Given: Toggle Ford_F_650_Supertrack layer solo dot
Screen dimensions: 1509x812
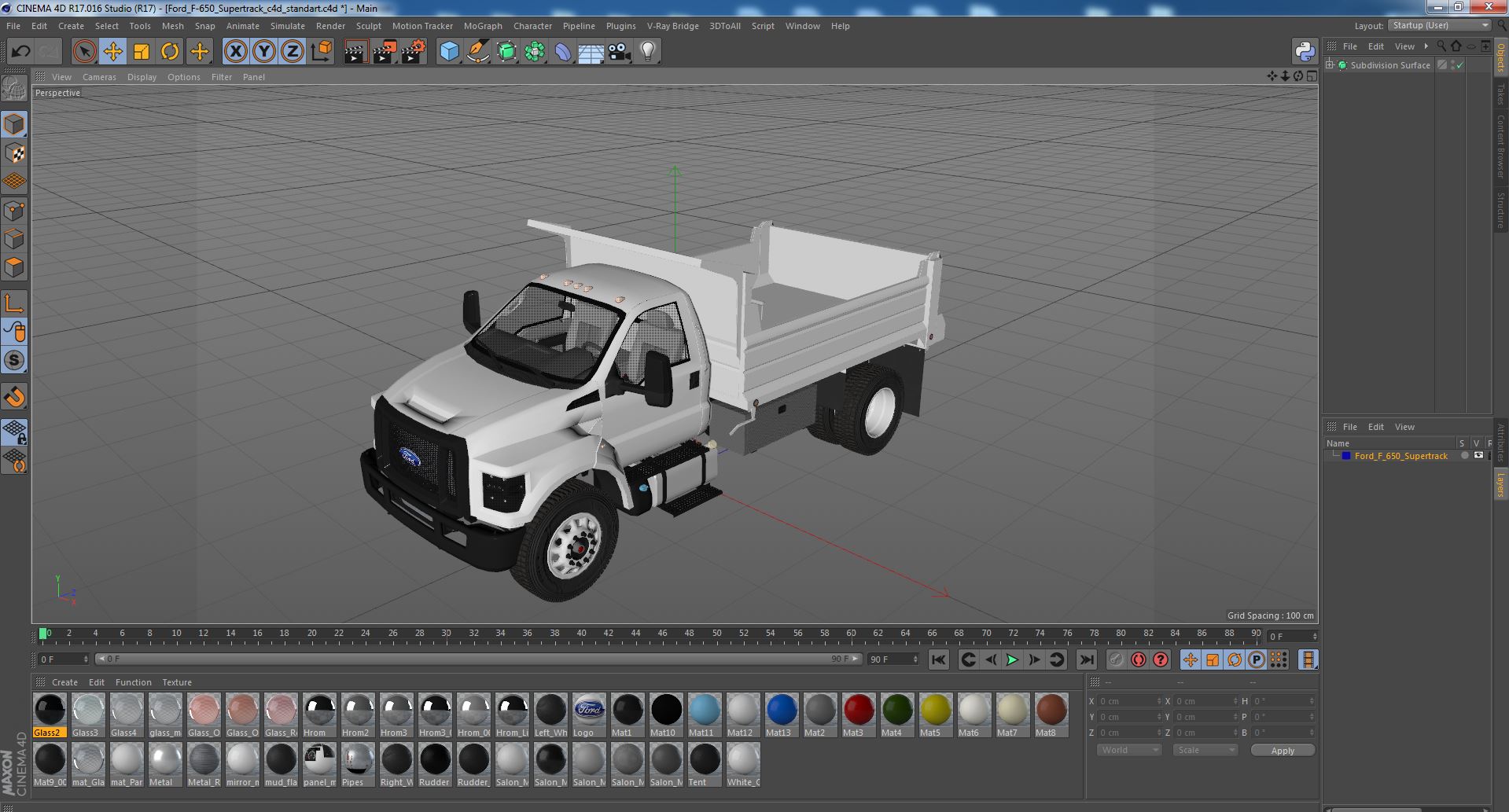Looking at the screenshot, I should pos(1464,456).
